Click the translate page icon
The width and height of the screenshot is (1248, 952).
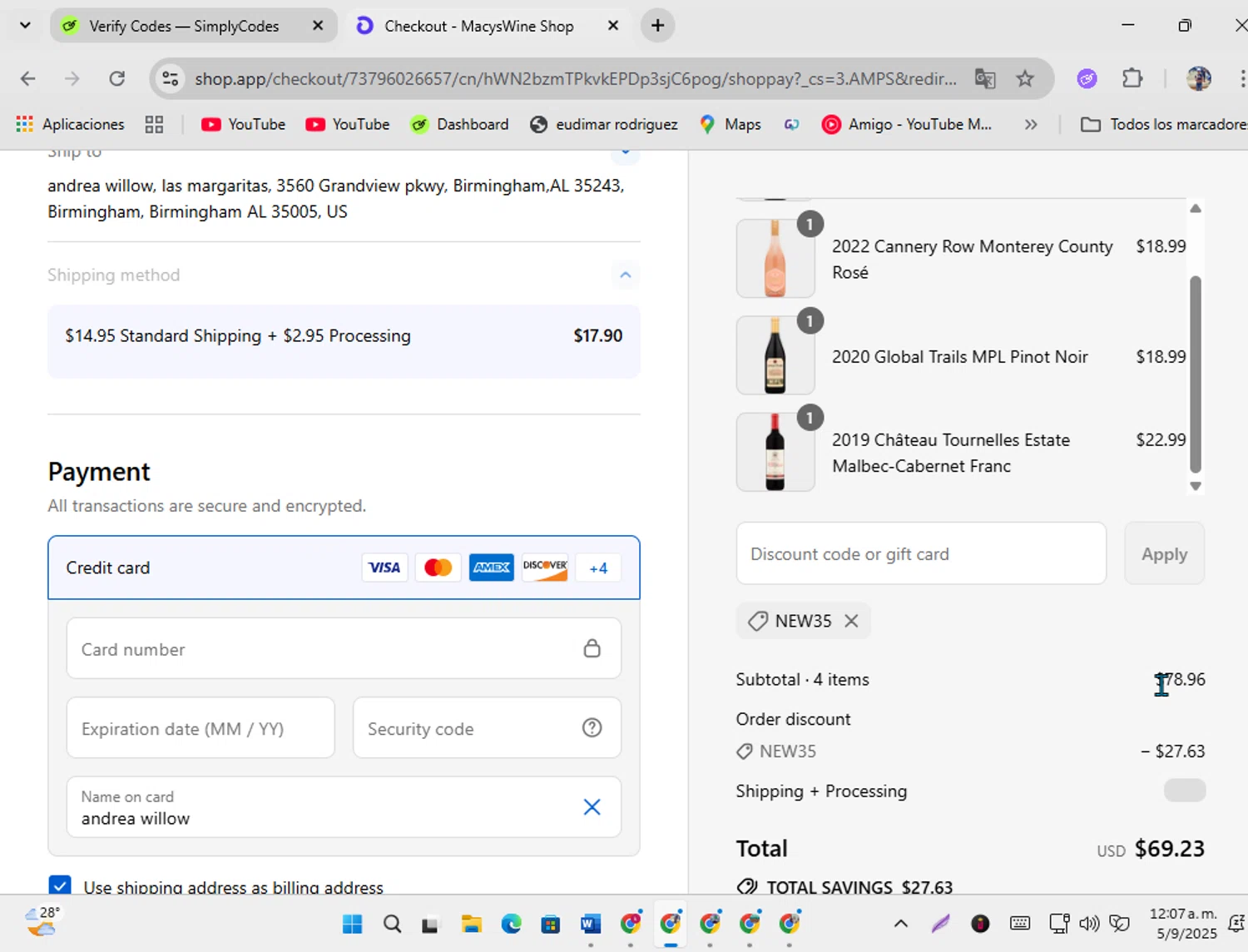(x=985, y=78)
